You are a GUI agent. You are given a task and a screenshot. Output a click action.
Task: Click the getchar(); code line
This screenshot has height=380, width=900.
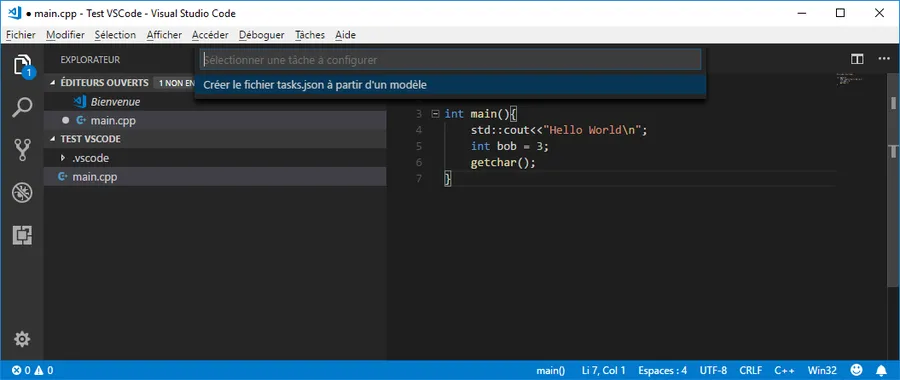(503, 162)
